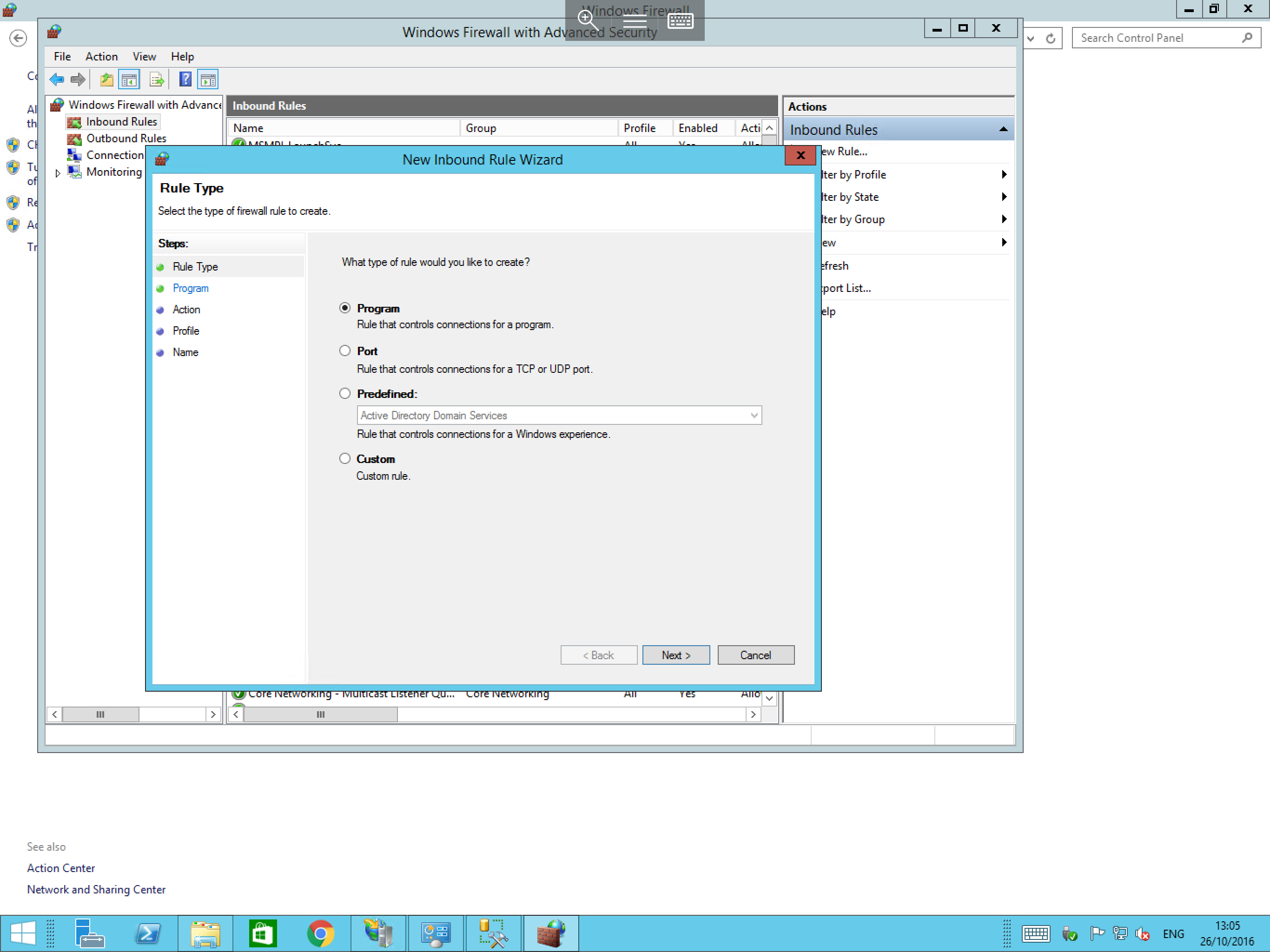Select Outbound Rules in console tree
Screen dimensions: 1270x952
point(126,139)
